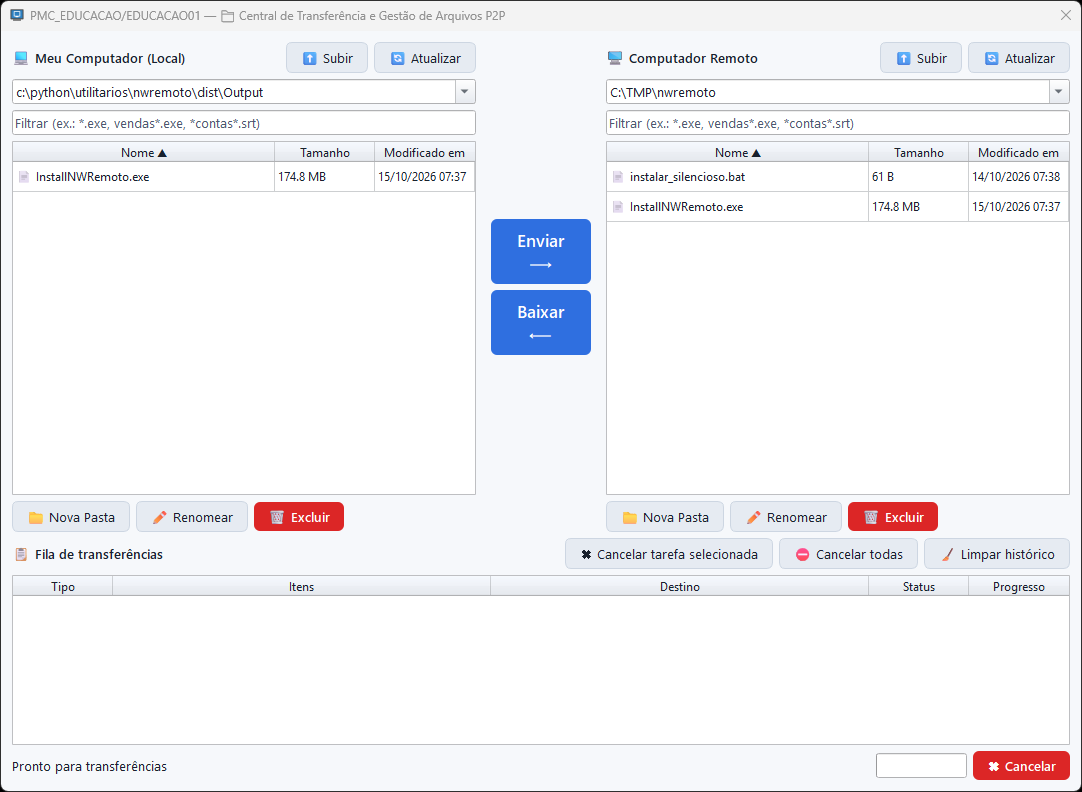Close the Central de Transferência window
This screenshot has width=1082, height=792.
[1065, 15]
